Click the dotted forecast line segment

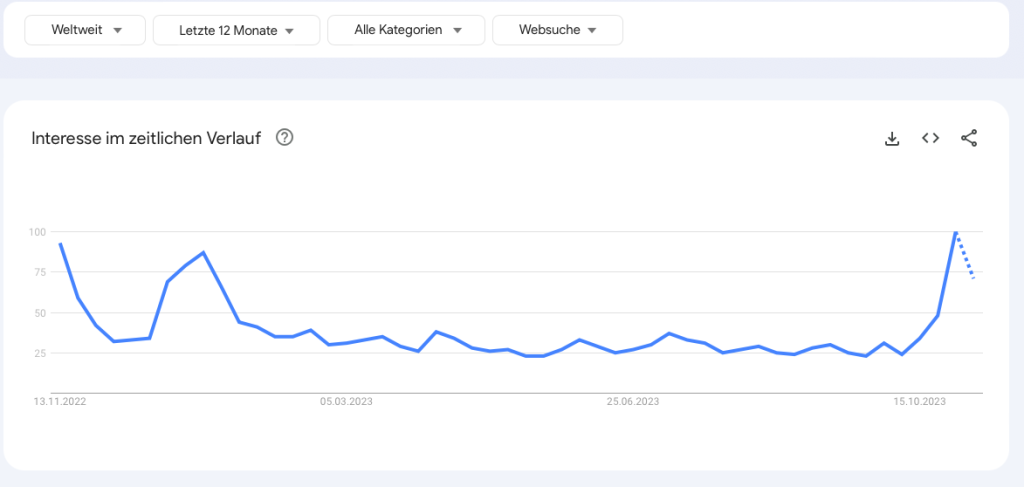(x=965, y=257)
